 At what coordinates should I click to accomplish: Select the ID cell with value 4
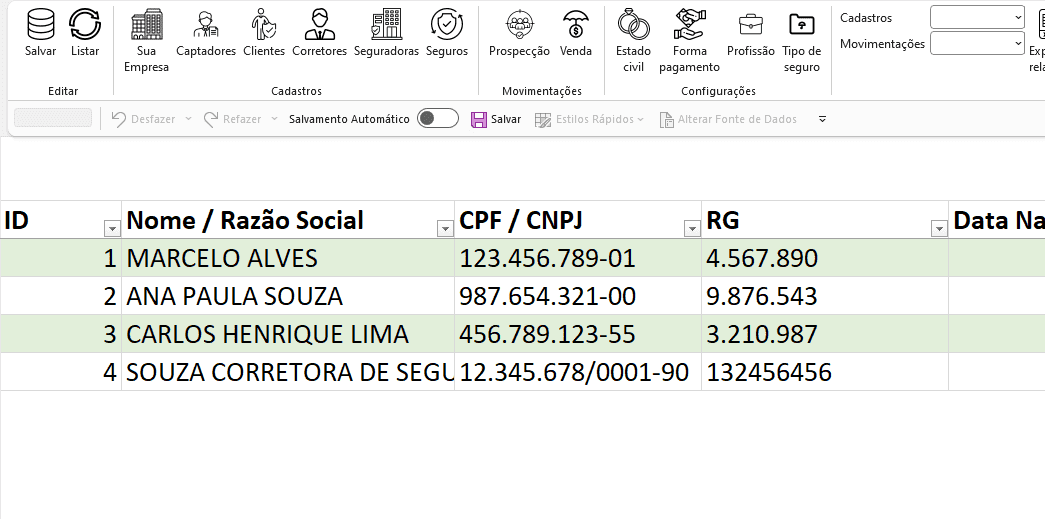coord(61,372)
